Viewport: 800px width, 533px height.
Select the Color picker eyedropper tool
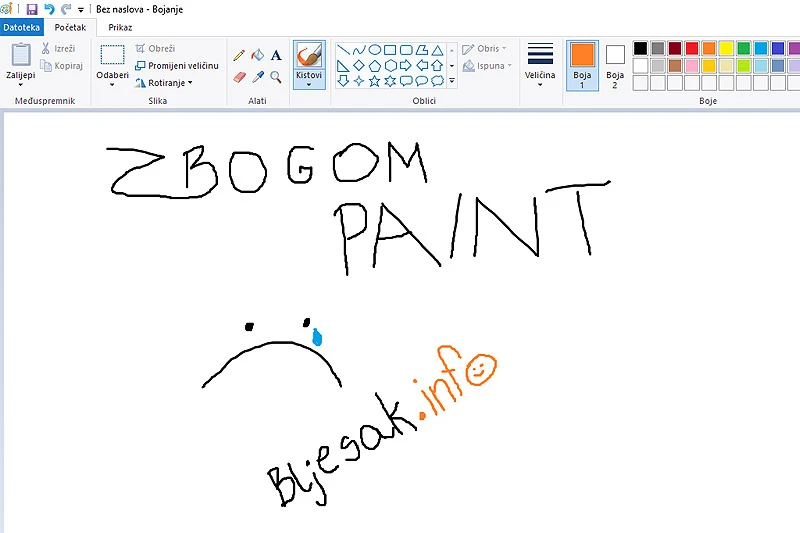[258, 77]
